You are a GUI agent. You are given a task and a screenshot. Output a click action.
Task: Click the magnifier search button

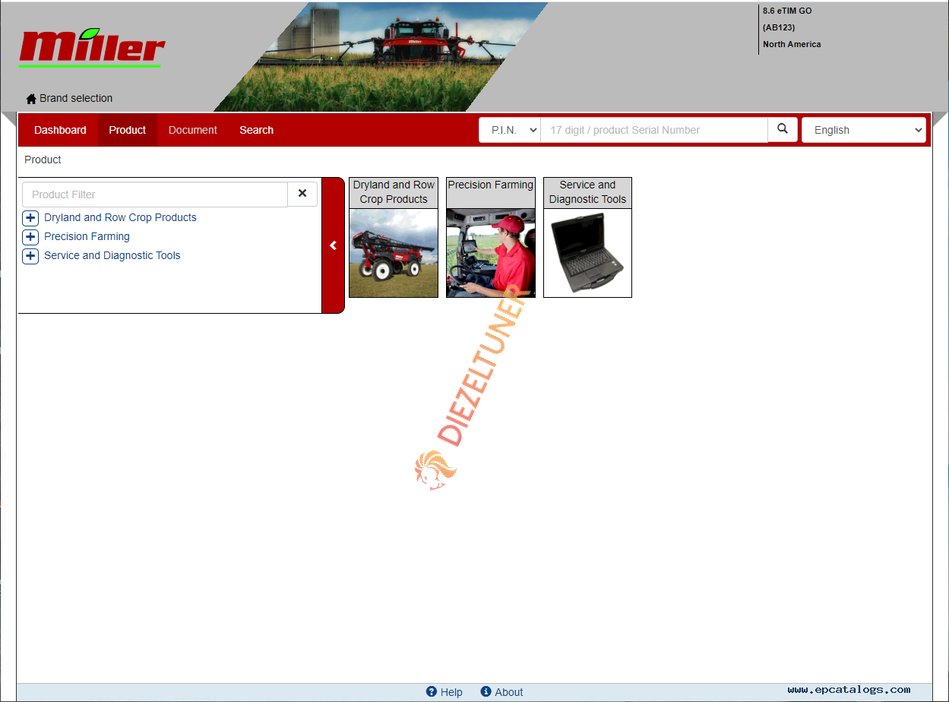coord(783,129)
